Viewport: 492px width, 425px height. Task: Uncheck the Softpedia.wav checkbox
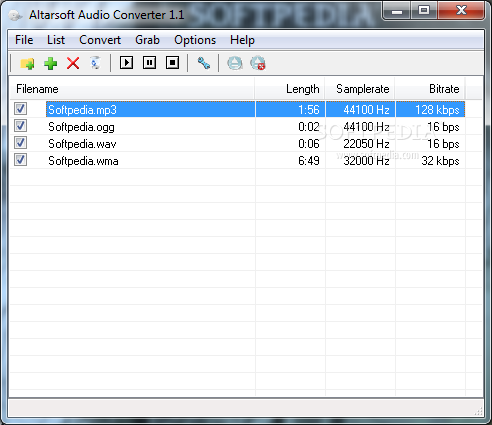20,143
